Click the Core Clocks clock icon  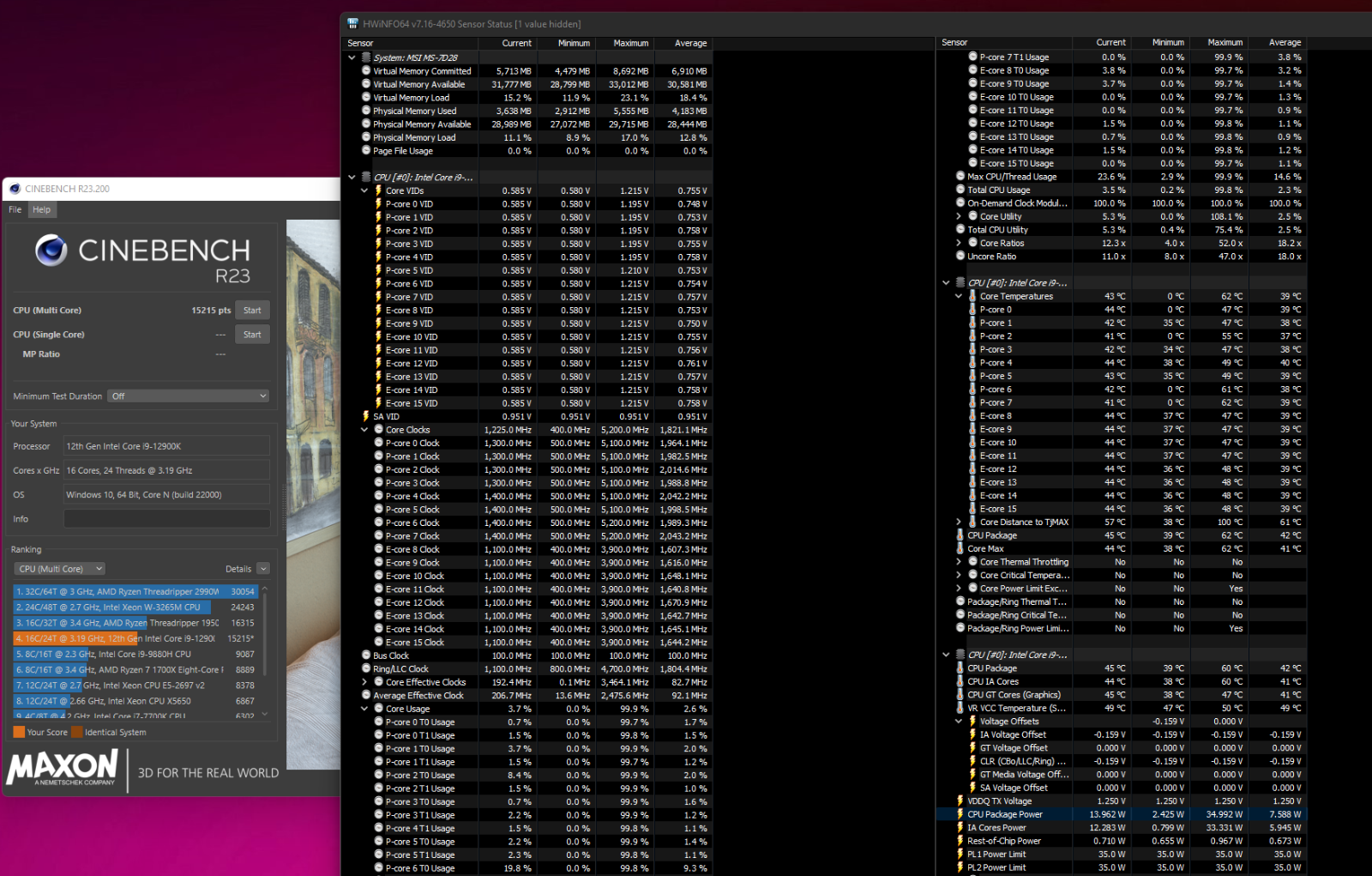point(378,430)
